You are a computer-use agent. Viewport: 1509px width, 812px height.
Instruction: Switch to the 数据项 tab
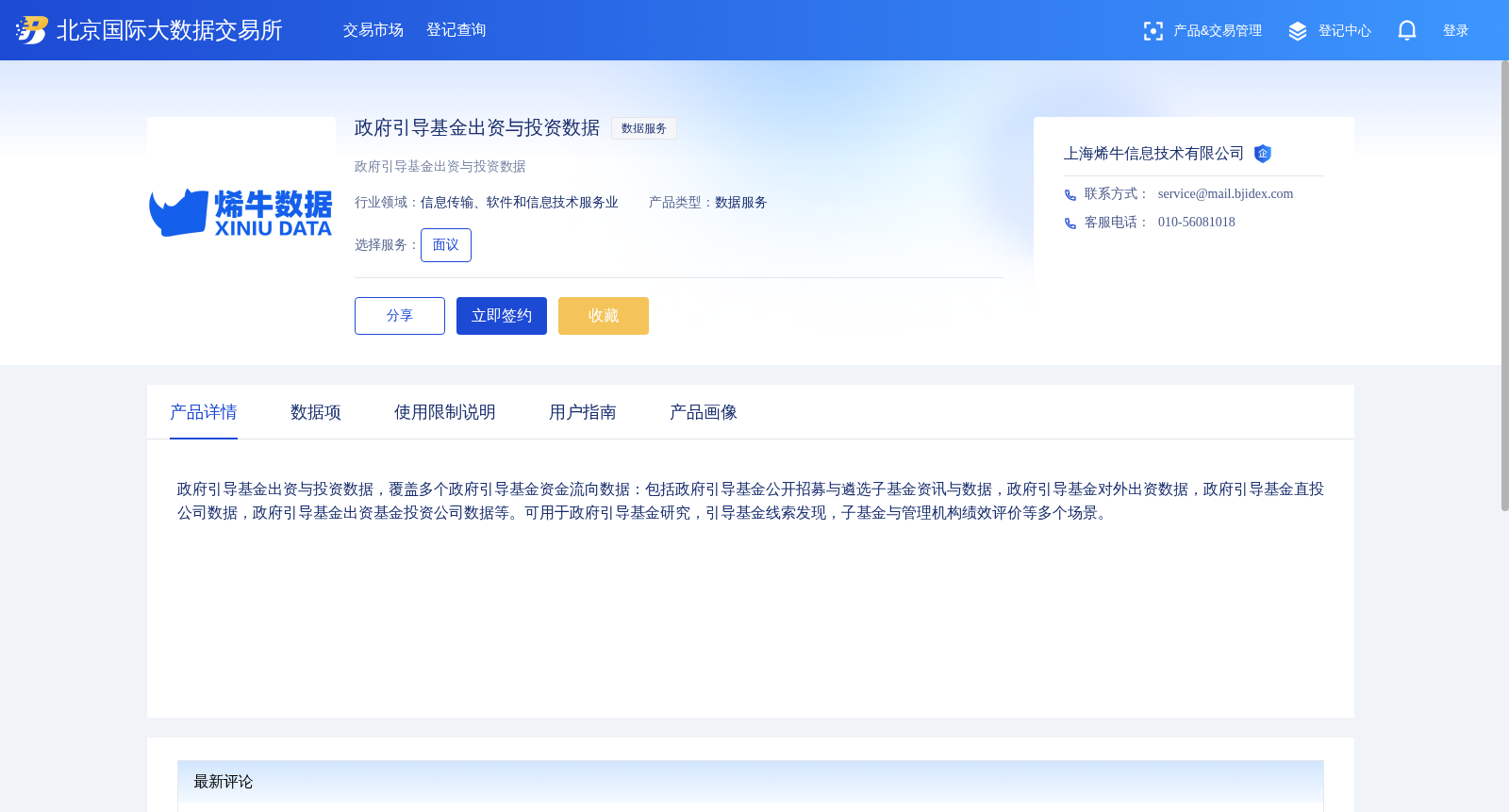316,412
